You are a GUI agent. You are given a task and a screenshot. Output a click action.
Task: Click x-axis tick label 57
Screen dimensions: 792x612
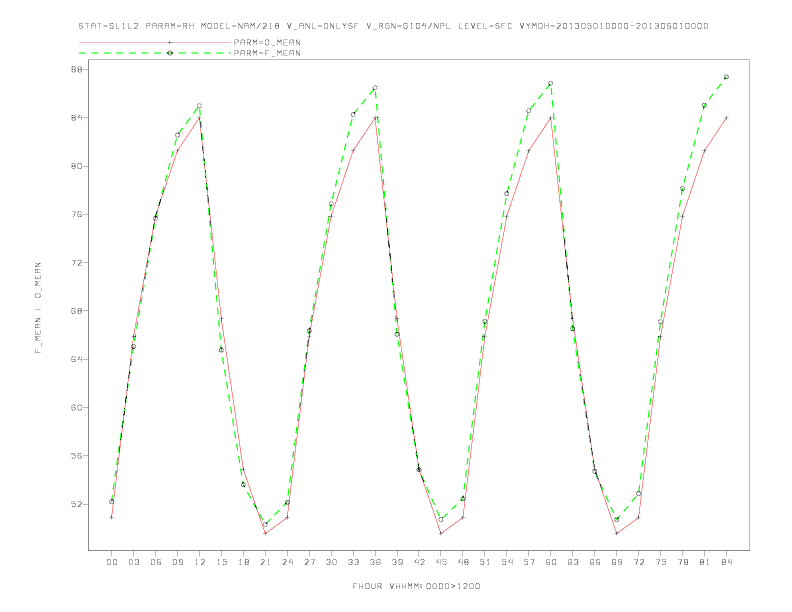click(x=529, y=562)
